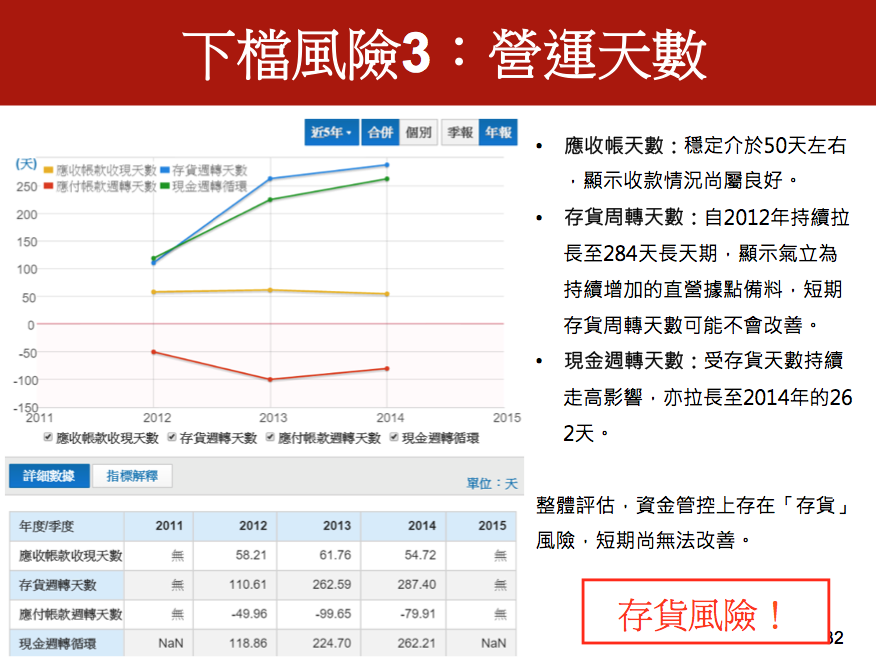Select the 個別 report button
Screen dimensions: 876x664
(x=419, y=133)
